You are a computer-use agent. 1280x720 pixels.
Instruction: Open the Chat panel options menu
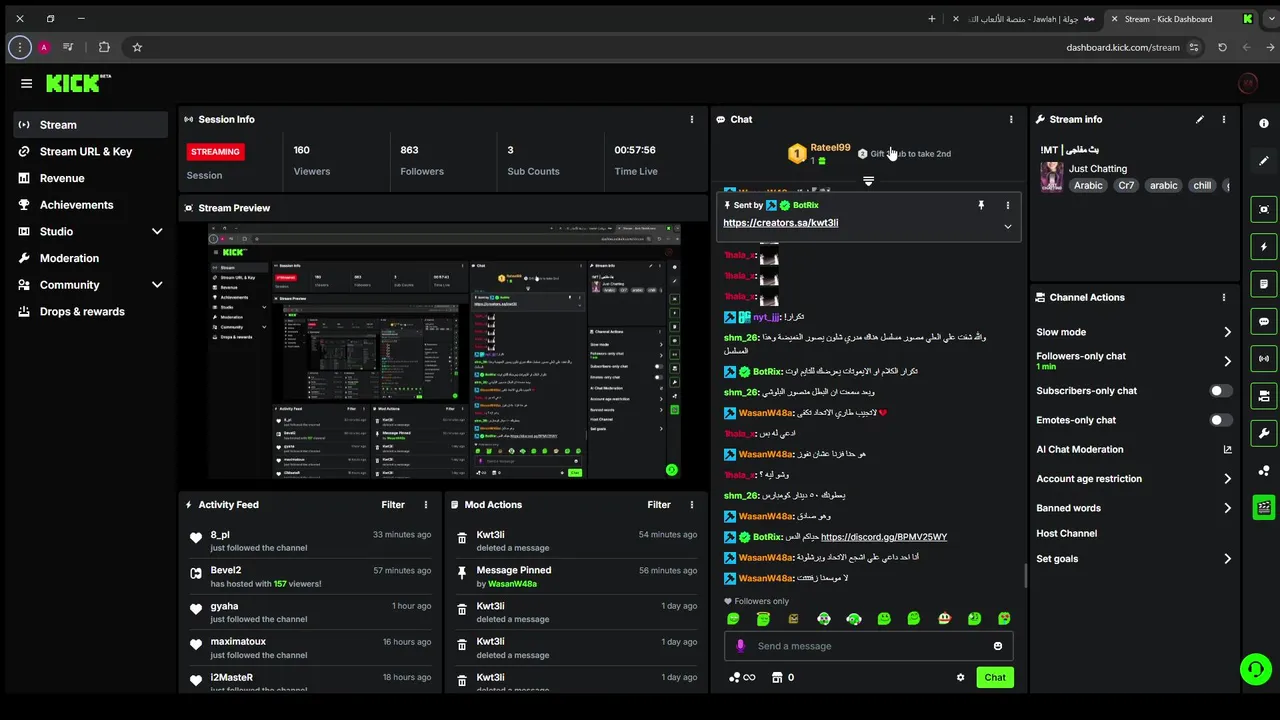pyautogui.click(x=1011, y=119)
